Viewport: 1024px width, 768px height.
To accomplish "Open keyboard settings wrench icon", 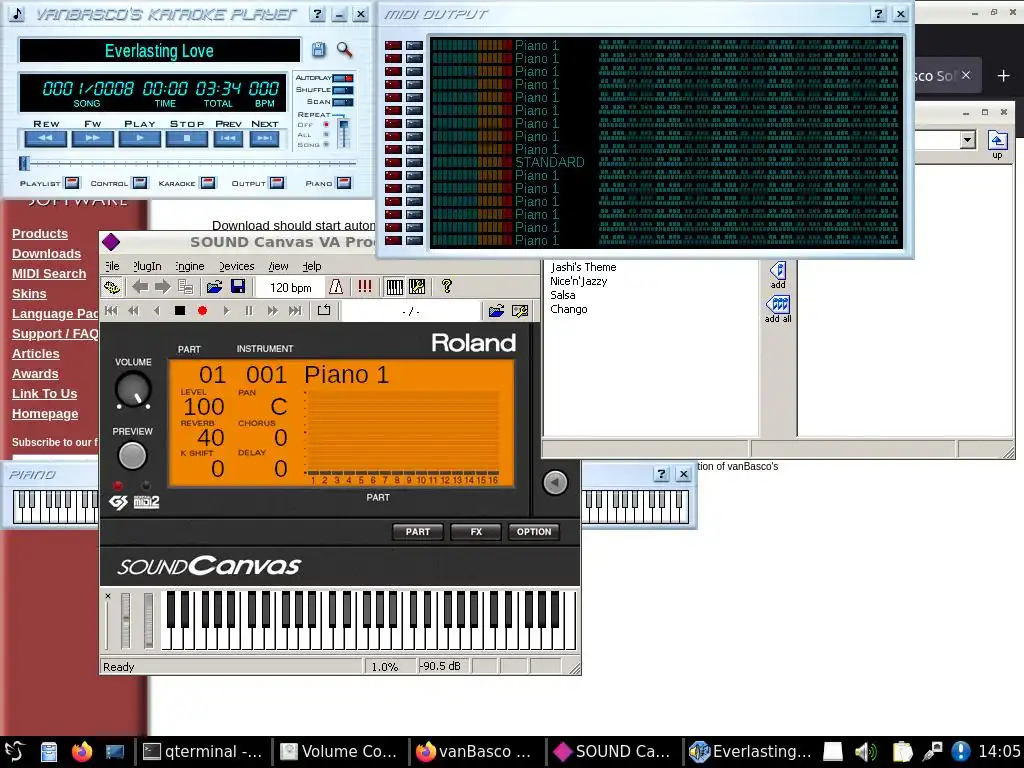I will 417,287.
